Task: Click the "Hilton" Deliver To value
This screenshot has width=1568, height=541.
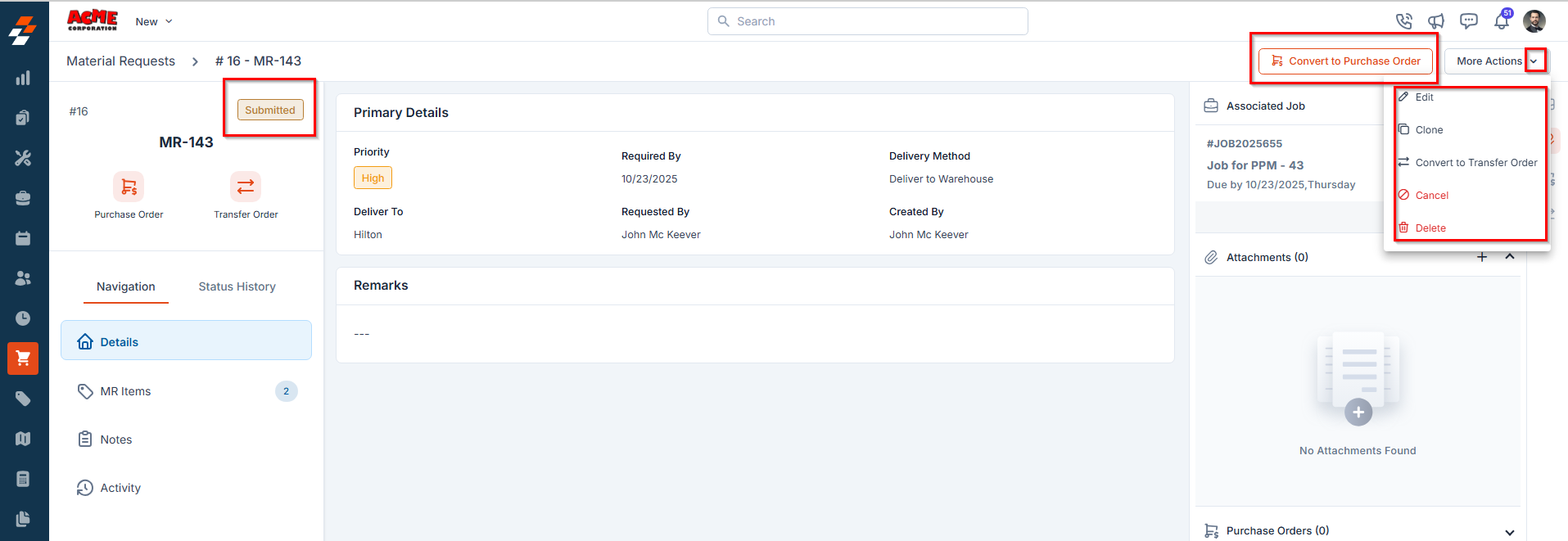Action: coord(368,235)
